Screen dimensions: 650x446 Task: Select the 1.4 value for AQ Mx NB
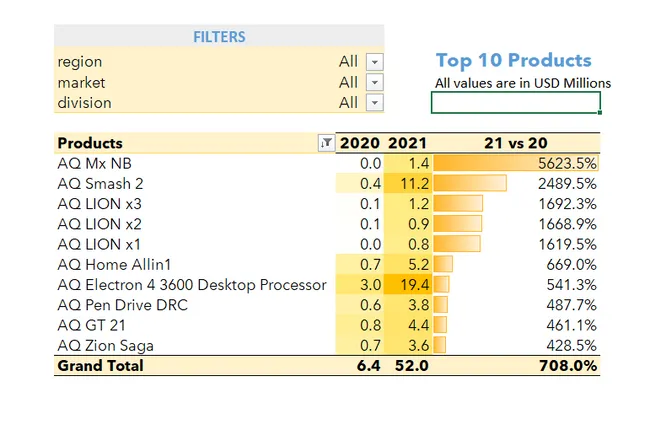[408, 163]
